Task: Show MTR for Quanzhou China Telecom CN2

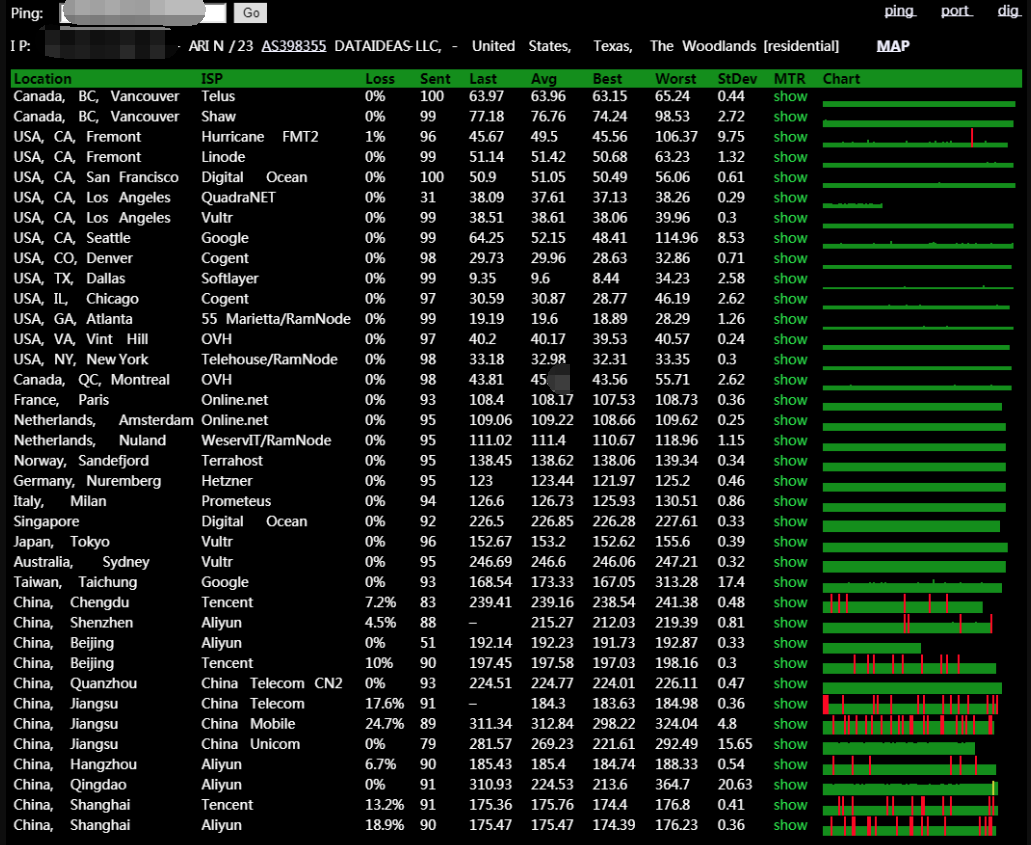Action: coord(790,684)
